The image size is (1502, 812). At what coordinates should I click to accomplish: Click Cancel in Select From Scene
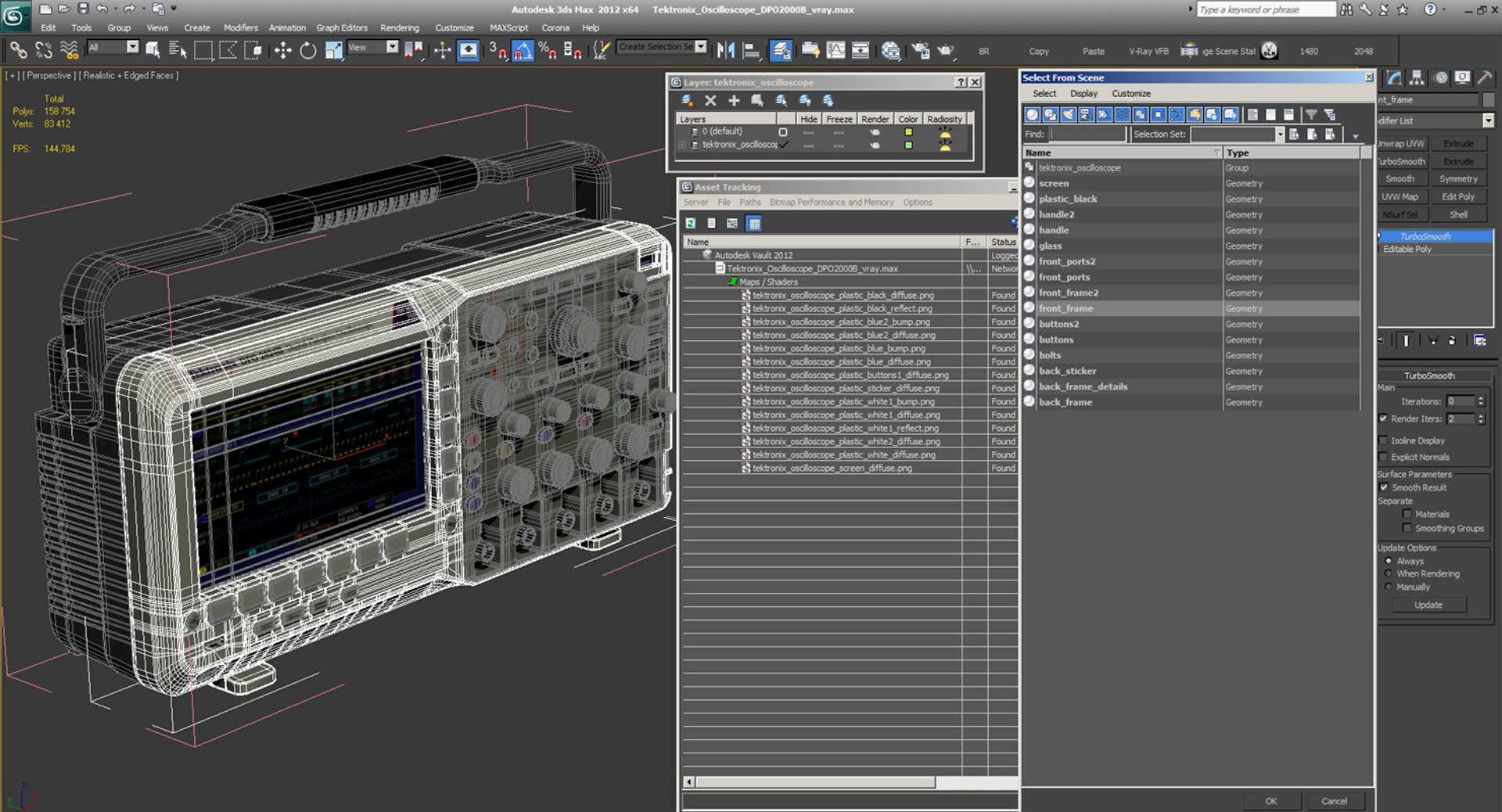1334,801
